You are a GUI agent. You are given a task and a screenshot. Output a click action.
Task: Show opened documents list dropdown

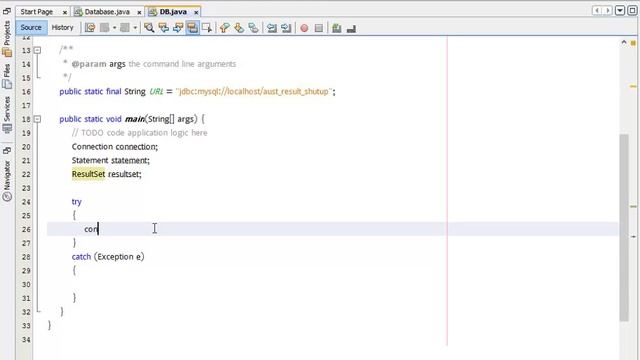click(620, 10)
